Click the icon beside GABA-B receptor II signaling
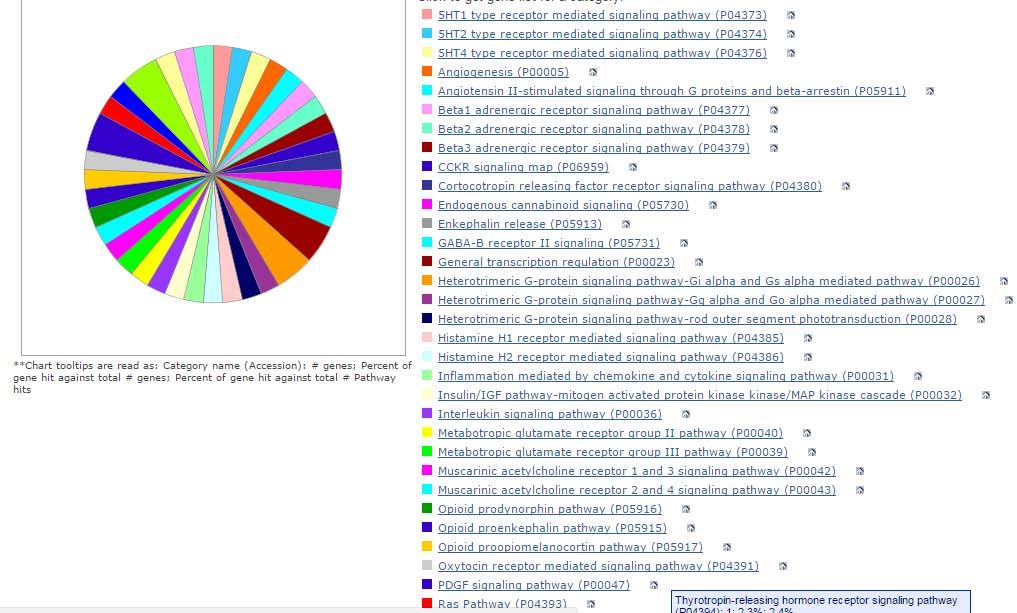The width and height of the screenshot is (1017, 613). pos(684,243)
